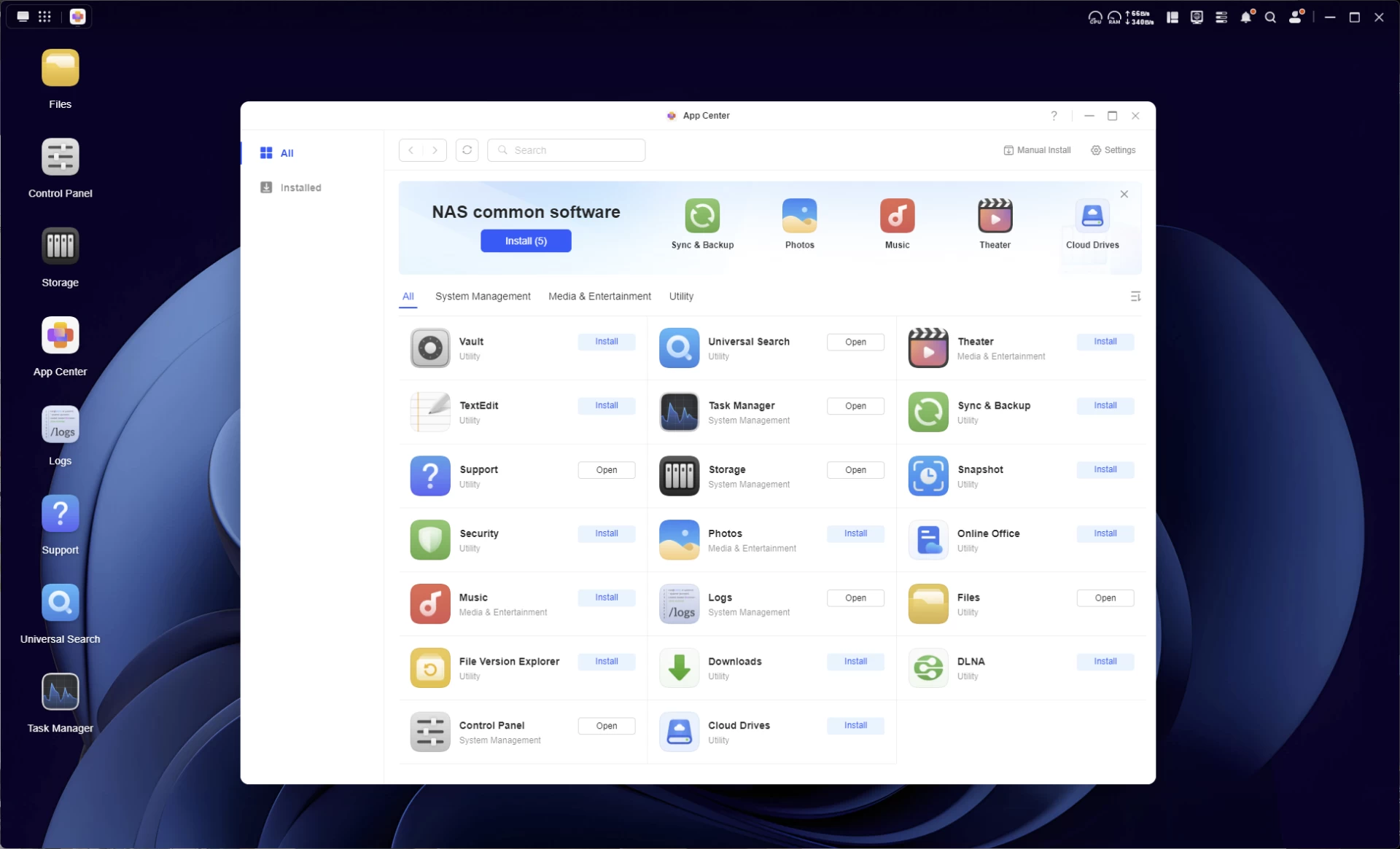Install the Downloads app
1400x849 pixels.
(x=856, y=662)
